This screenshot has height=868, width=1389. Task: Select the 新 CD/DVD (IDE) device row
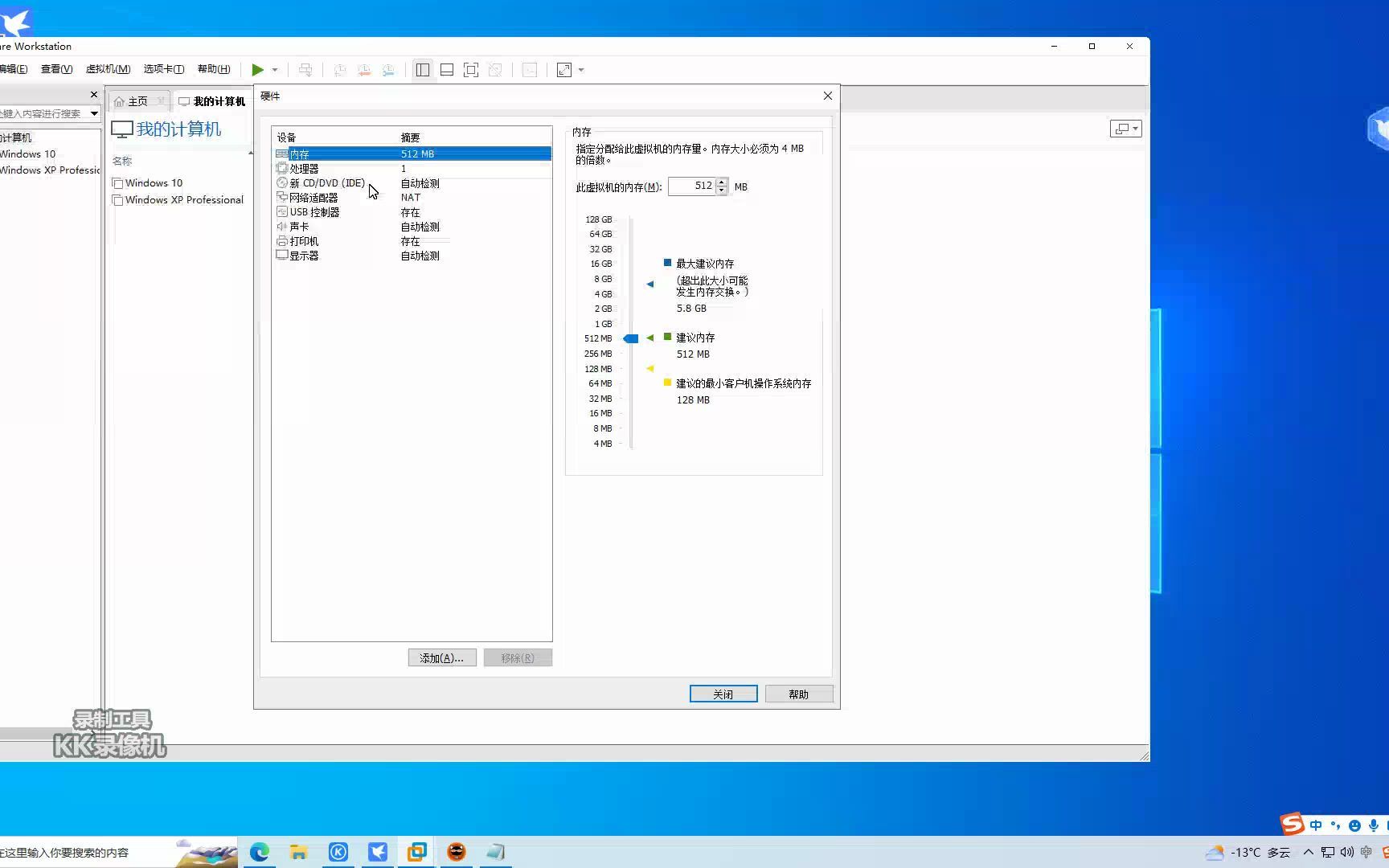pos(412,183)
